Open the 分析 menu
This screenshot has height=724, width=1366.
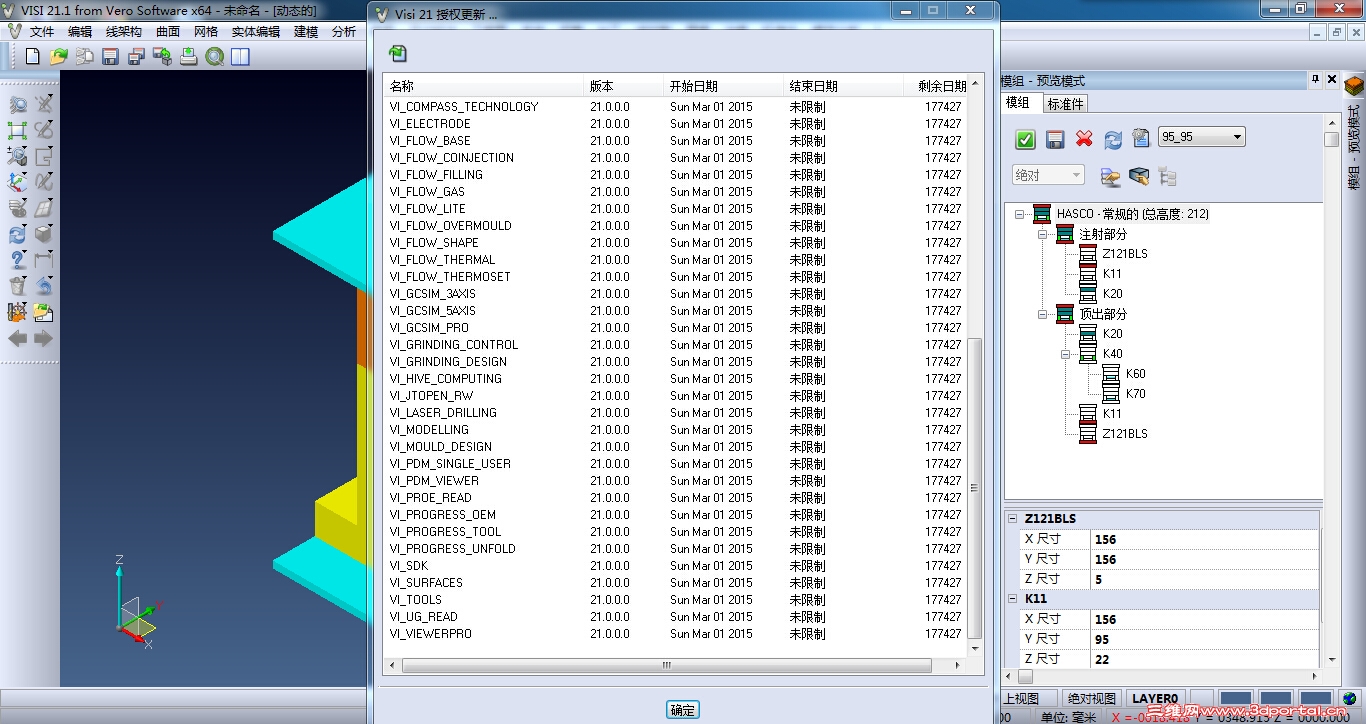pos(344,32)
